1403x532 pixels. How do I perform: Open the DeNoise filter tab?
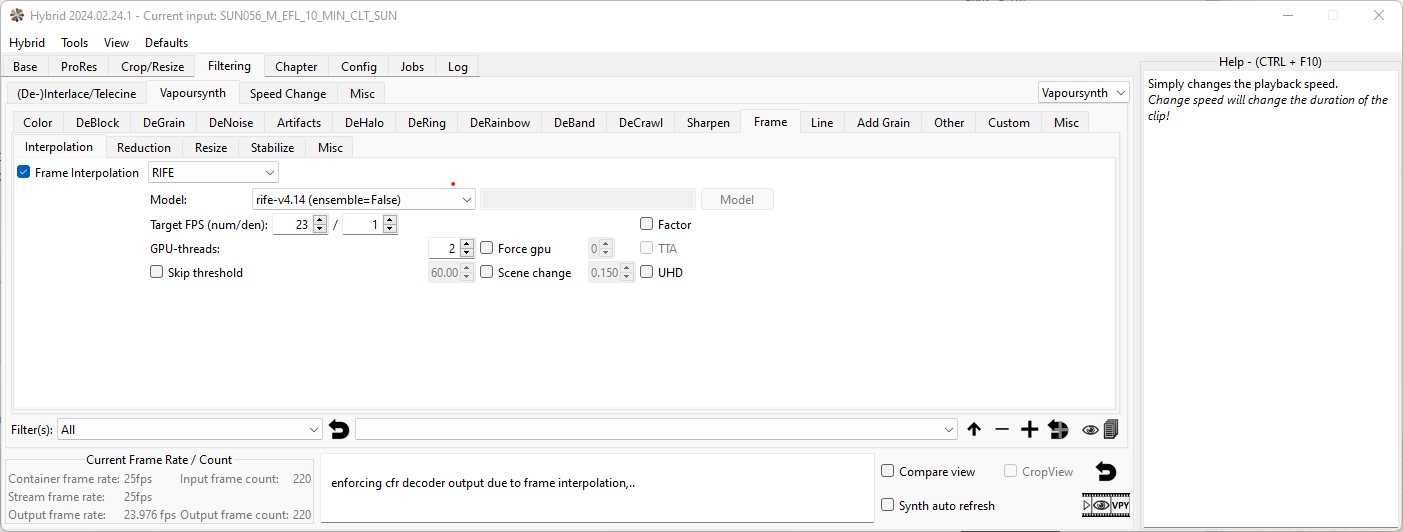230,123
